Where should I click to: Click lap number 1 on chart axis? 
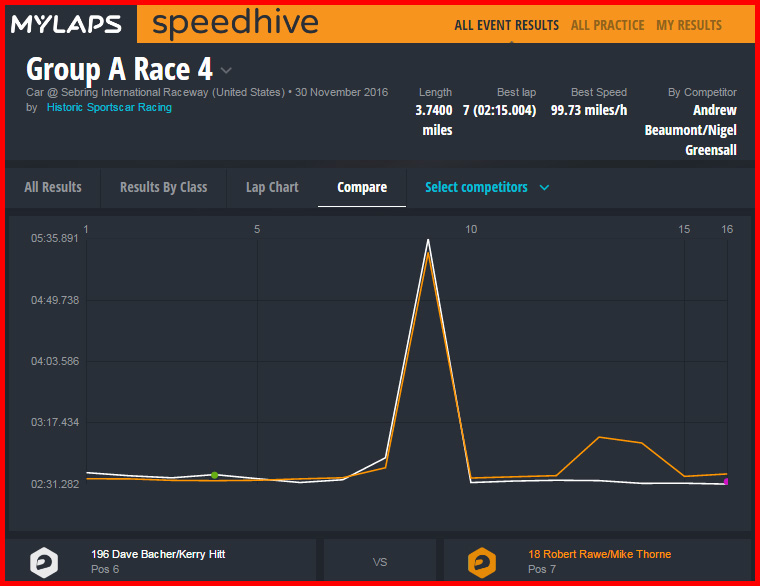(x=86, y=229)
